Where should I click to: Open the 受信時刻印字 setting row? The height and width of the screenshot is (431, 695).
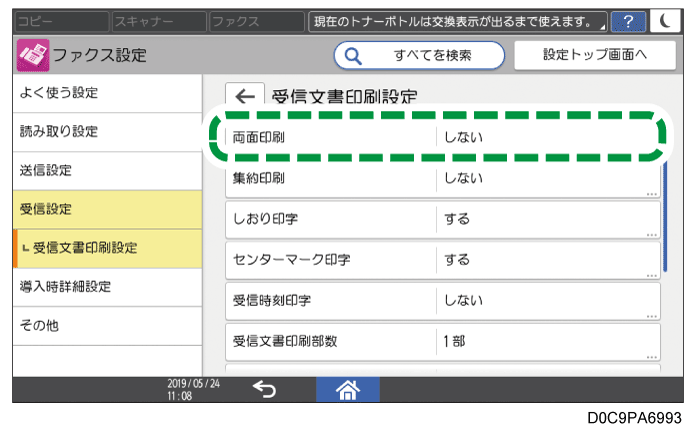click(x=443, y=301)
